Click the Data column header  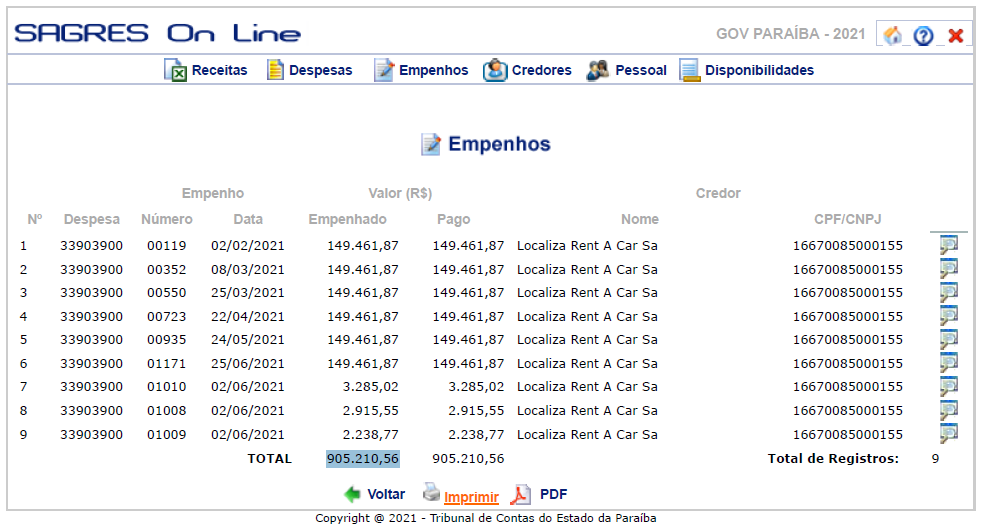tap(248, 219)
